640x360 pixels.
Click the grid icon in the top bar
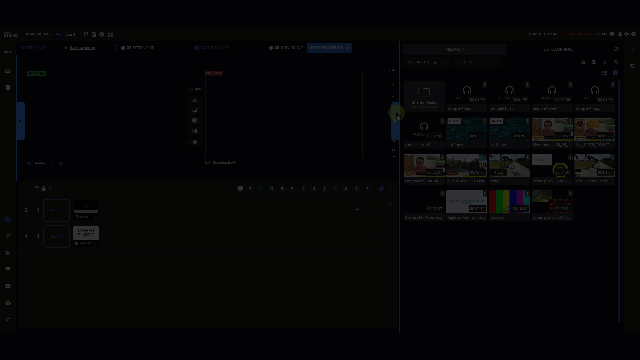point(110,35)
